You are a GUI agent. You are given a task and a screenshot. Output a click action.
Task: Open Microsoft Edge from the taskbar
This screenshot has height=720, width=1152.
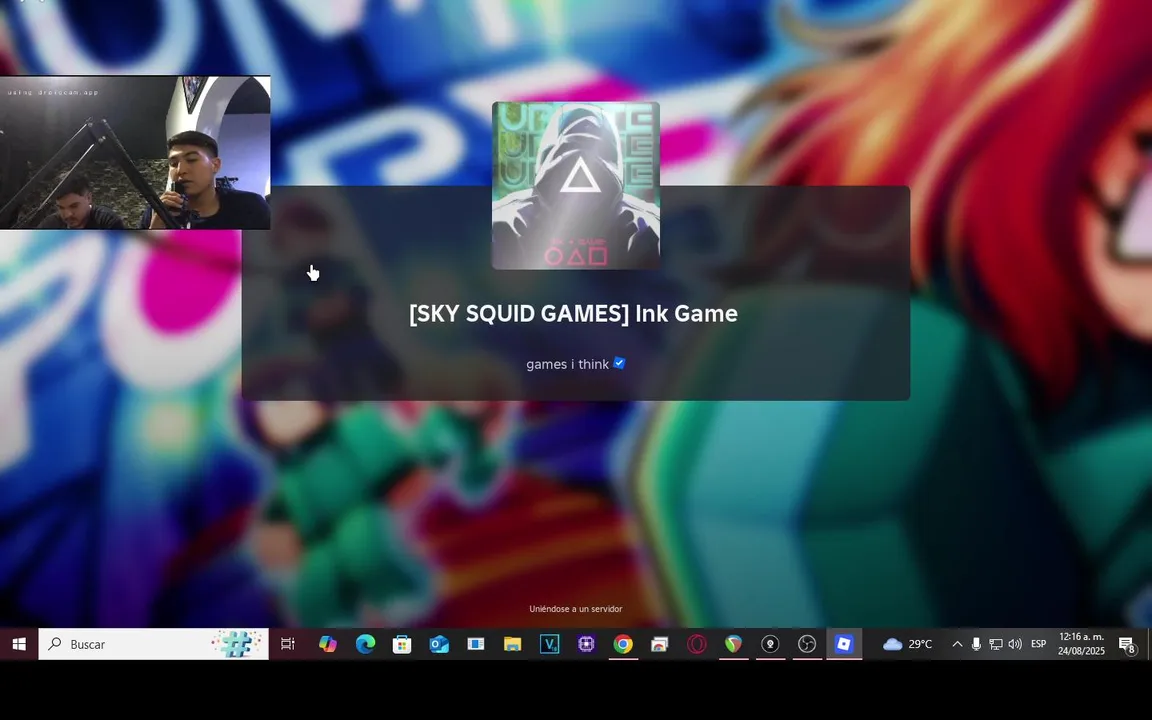pyautogui.click(x=365, y=644)
